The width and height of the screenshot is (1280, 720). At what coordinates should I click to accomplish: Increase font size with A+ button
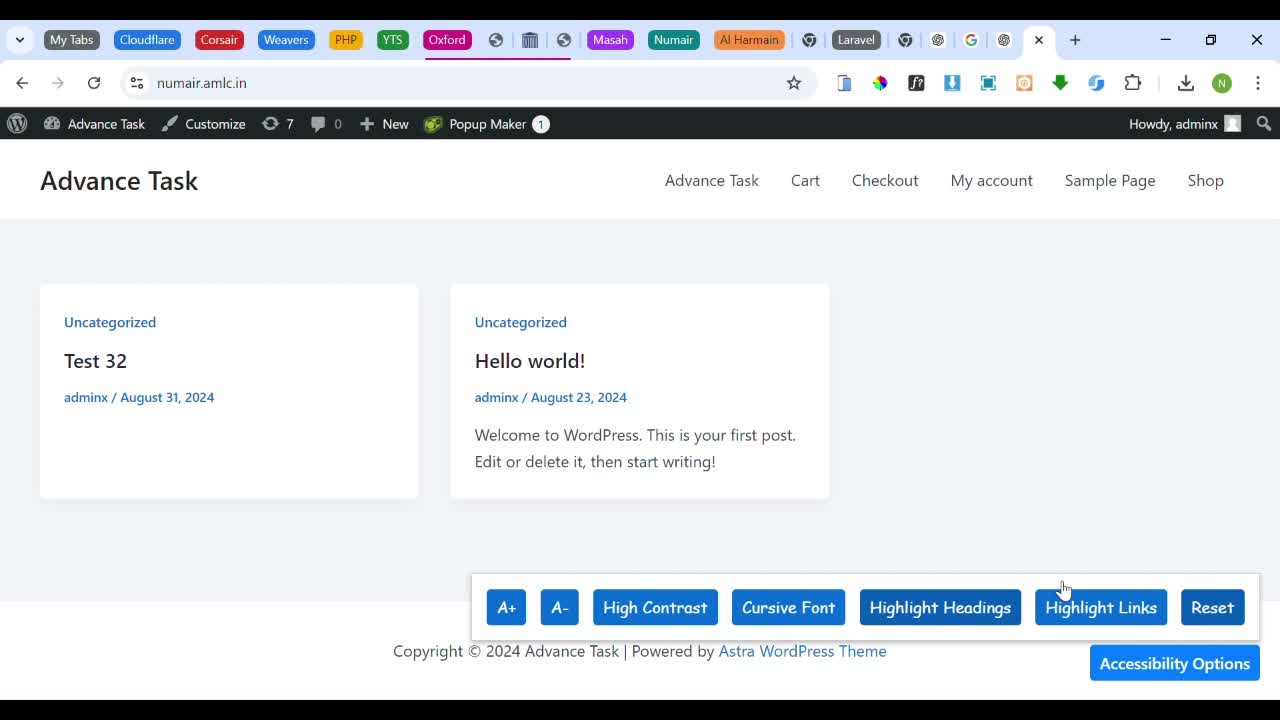[x=506, y=607]
